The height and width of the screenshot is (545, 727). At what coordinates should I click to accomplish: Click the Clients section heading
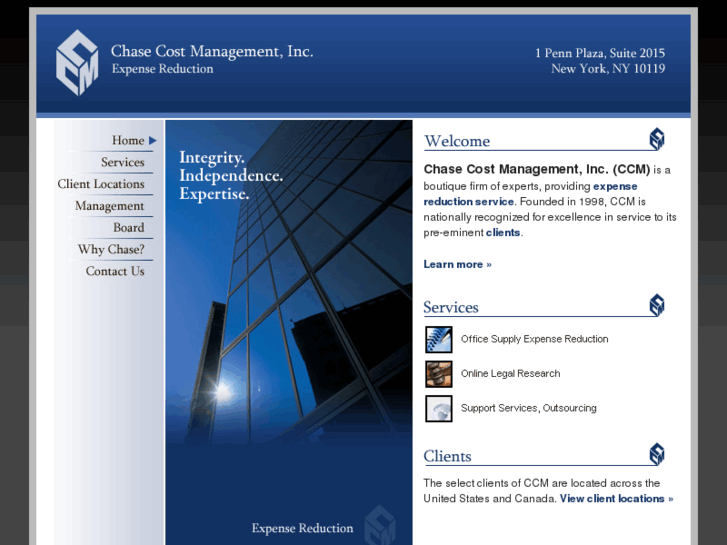pos(447,456)
